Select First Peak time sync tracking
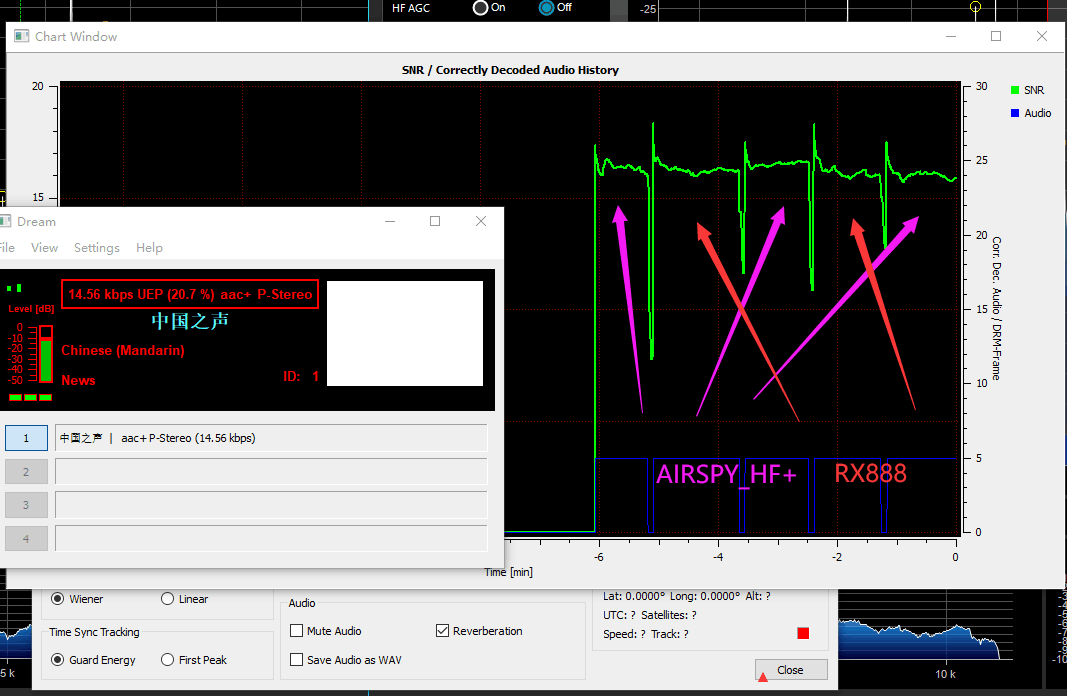The height and width of the screenshot is (696, 1067). click(168, 660)
